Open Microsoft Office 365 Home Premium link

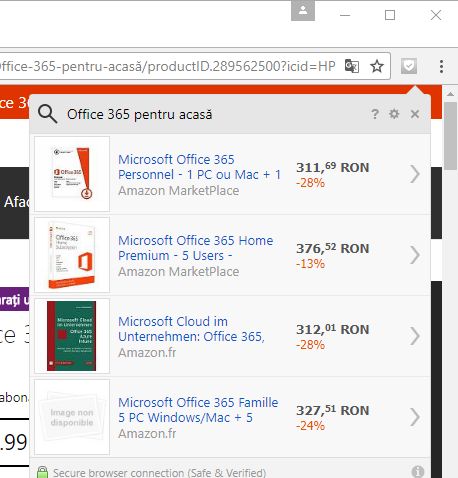pos(196,248)
